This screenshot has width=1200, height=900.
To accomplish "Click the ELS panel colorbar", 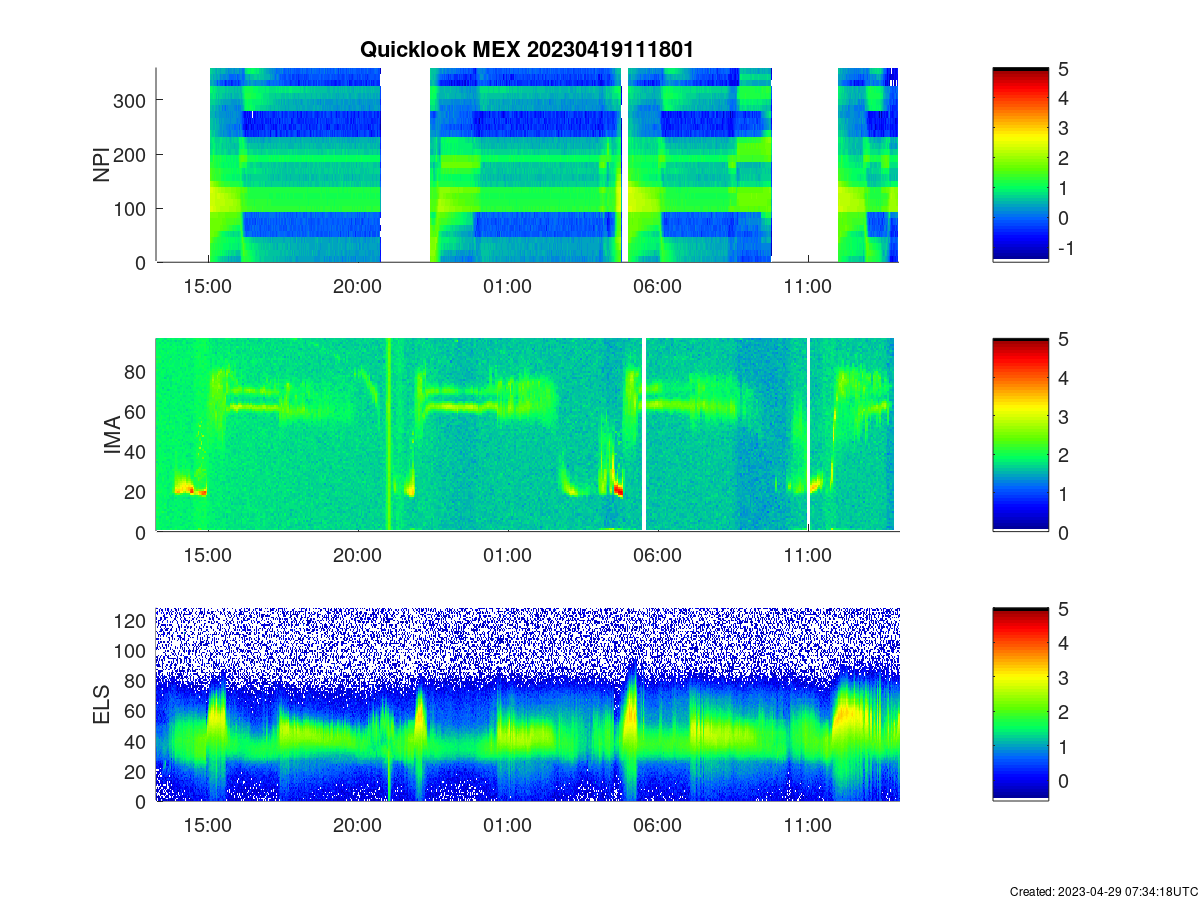I will click(x=1021, y=704).
